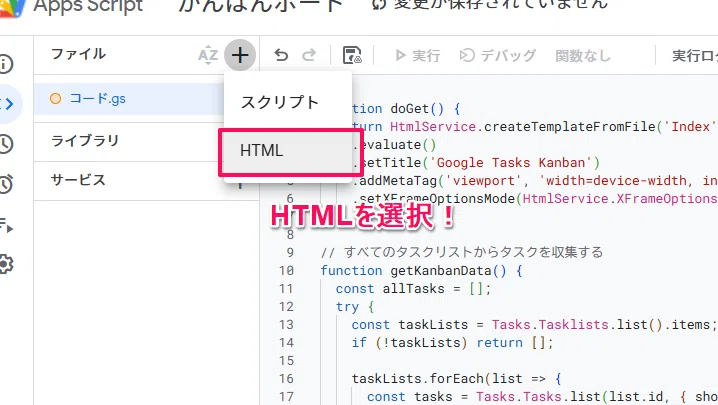Image resolution: width=718 pixels, height=405 pixels.
Task: Click the const tasks = Tasks.Tasks.list line
Action: [x=542, y=396]
